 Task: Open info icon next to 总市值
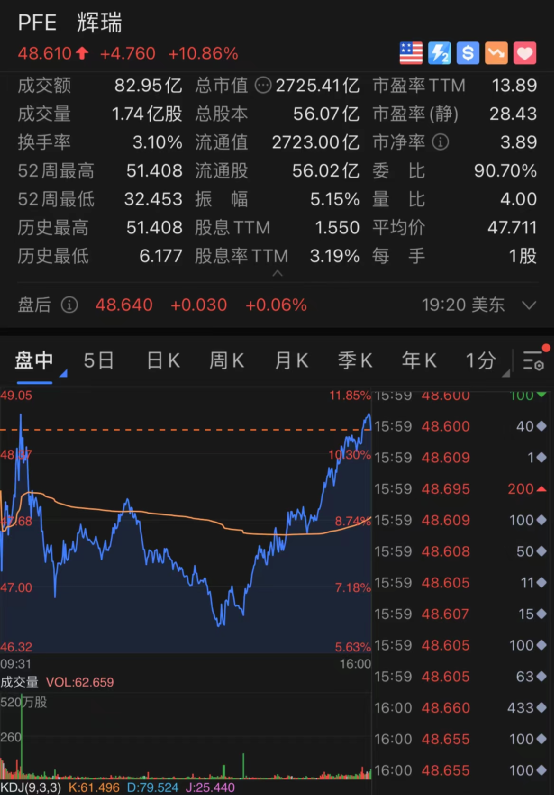263,86
